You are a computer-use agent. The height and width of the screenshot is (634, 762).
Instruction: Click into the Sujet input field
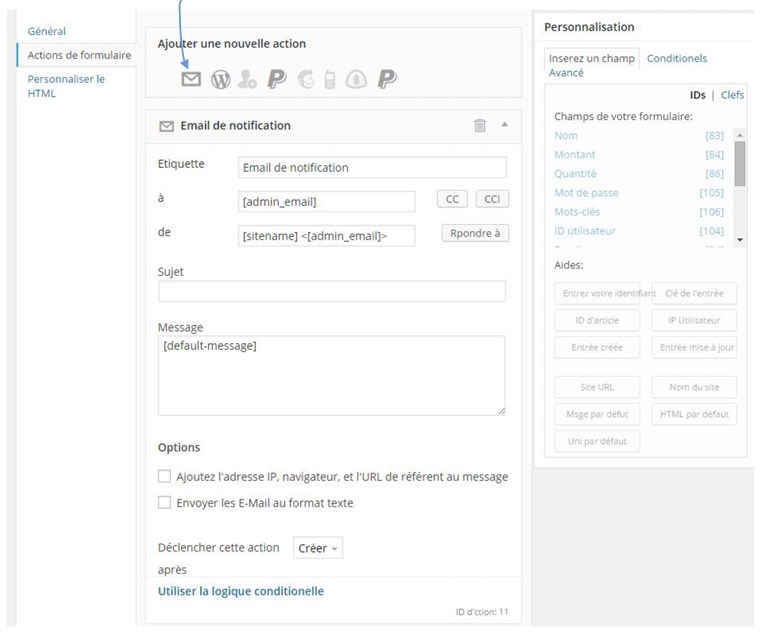click(332, 291)
